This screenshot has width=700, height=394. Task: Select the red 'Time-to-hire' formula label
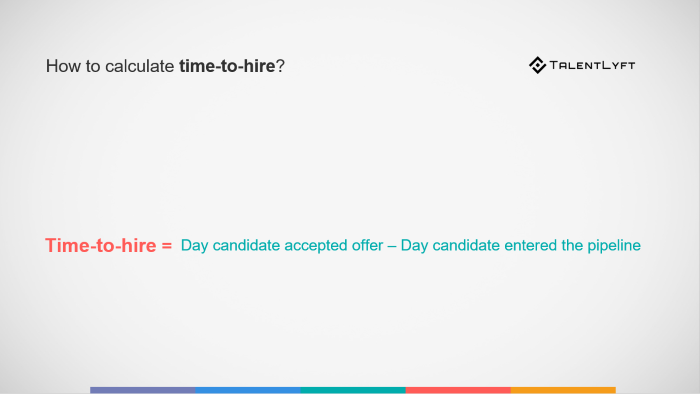point(100,245)
